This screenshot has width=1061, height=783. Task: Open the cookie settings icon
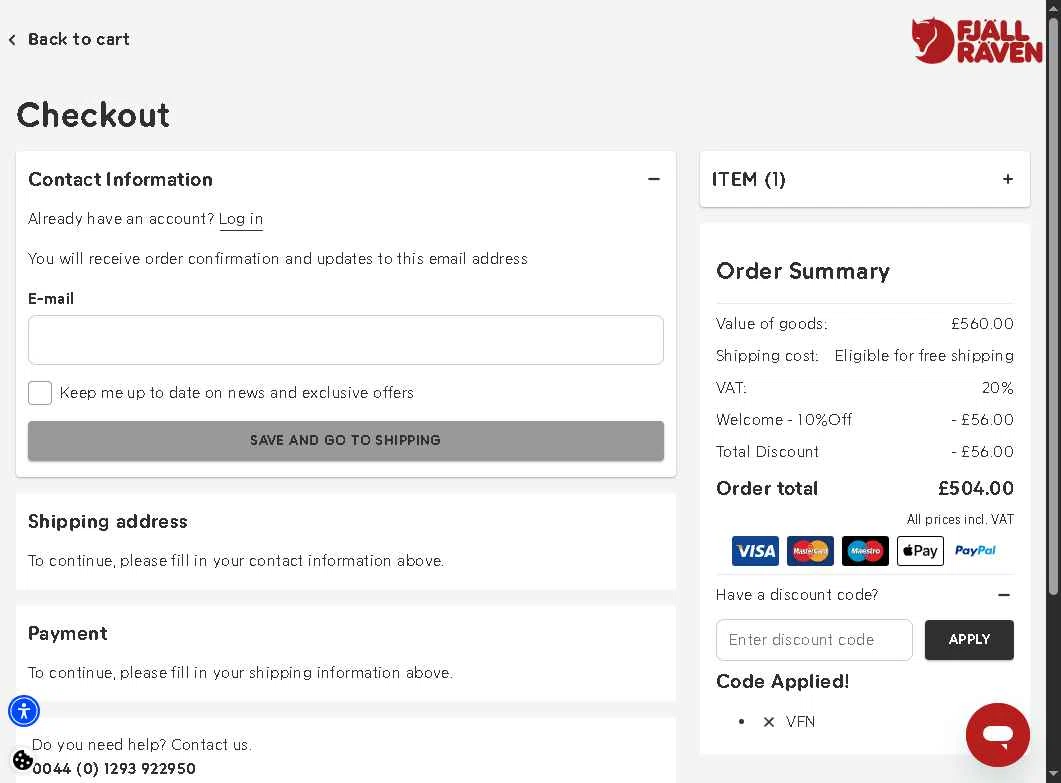pyautogui.click(x=22, y=760)
